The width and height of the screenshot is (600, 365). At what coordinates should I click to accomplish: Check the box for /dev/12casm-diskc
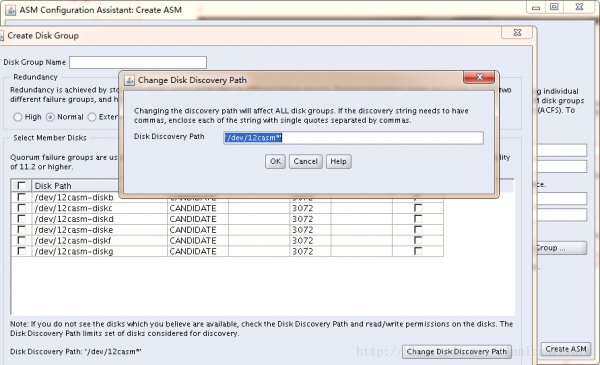[21, 208]
